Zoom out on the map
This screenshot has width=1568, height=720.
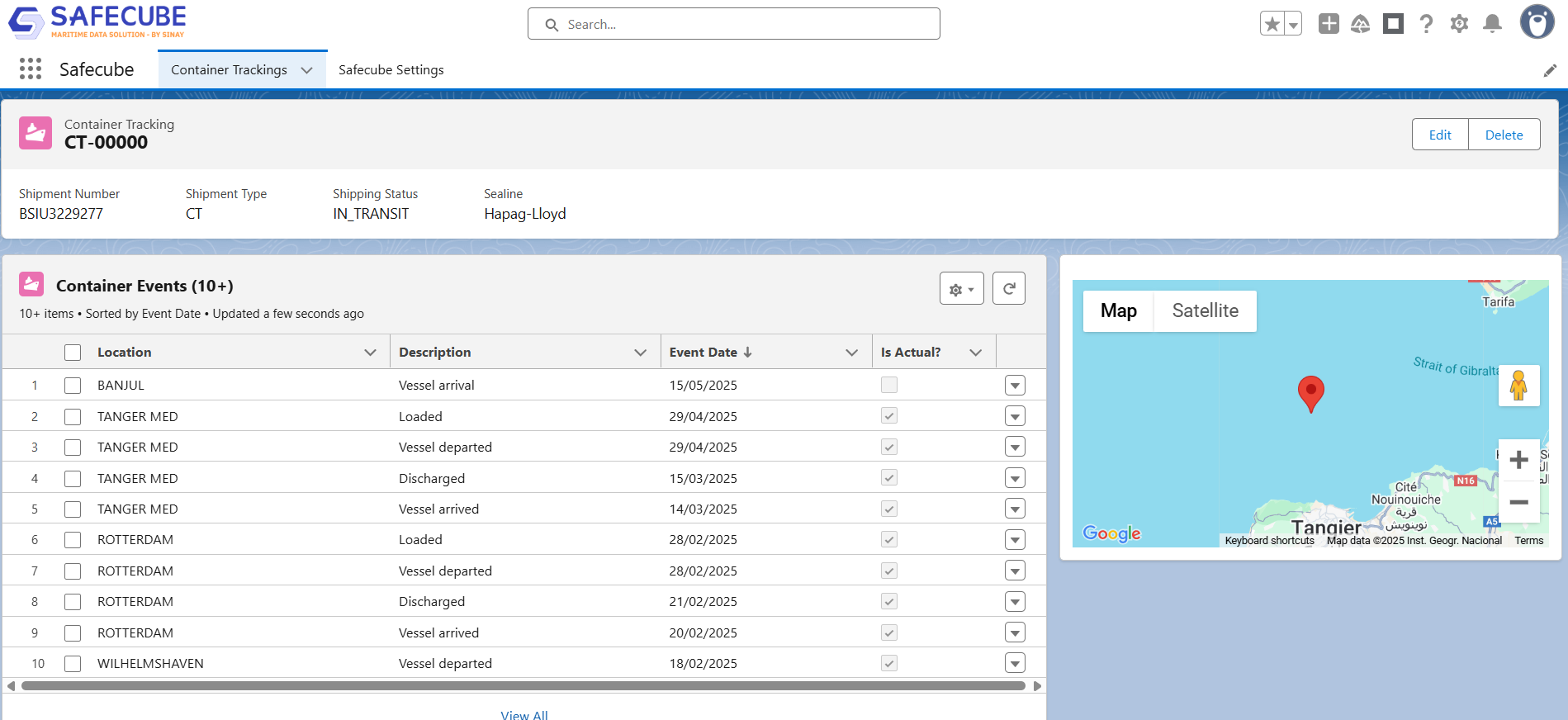pyautogui.click(x=1518, y=502)
